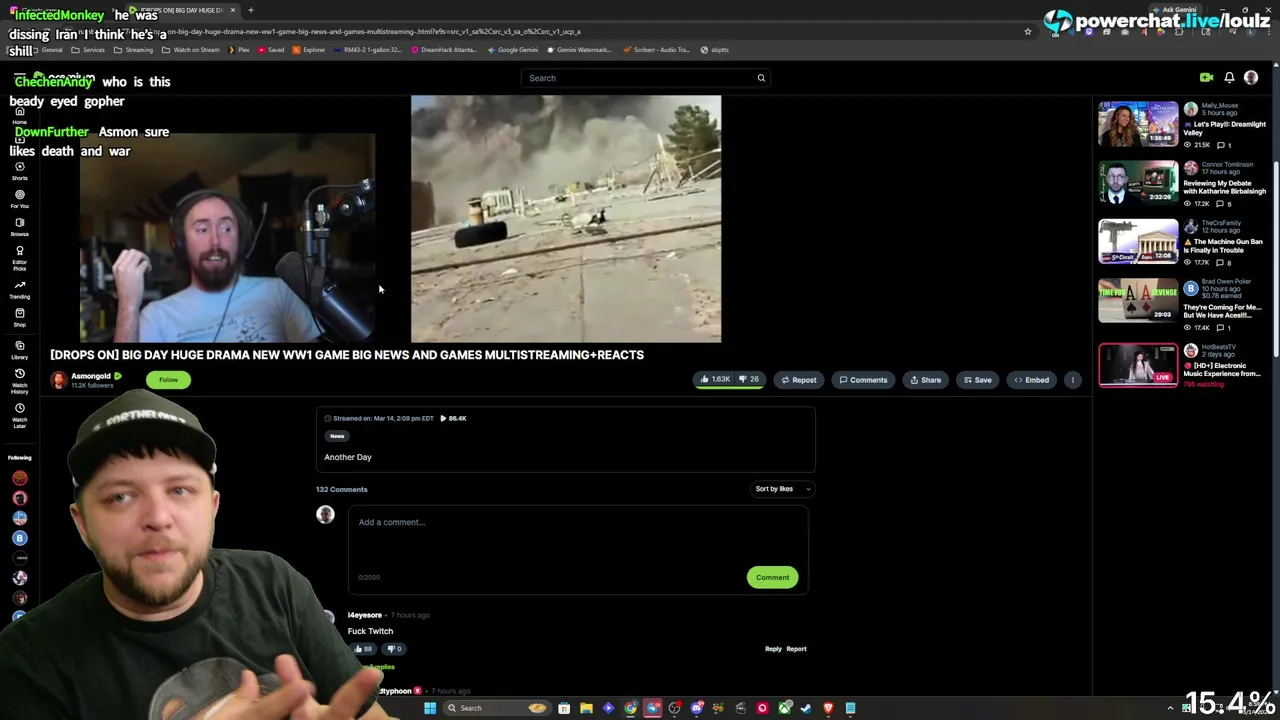Share the video
Screen dimensions: 1280x720
(925, 380)
